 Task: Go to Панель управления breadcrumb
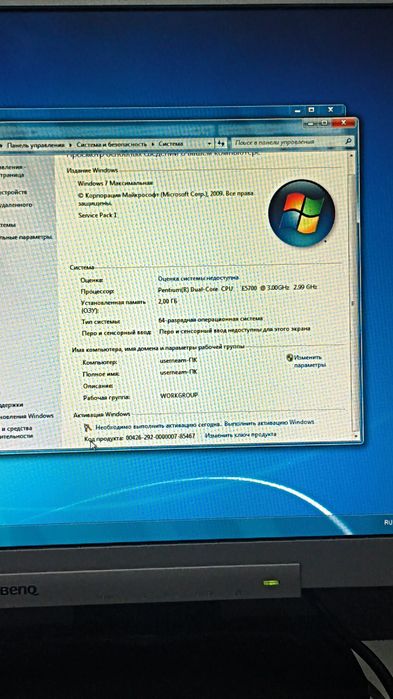(36, 145)
